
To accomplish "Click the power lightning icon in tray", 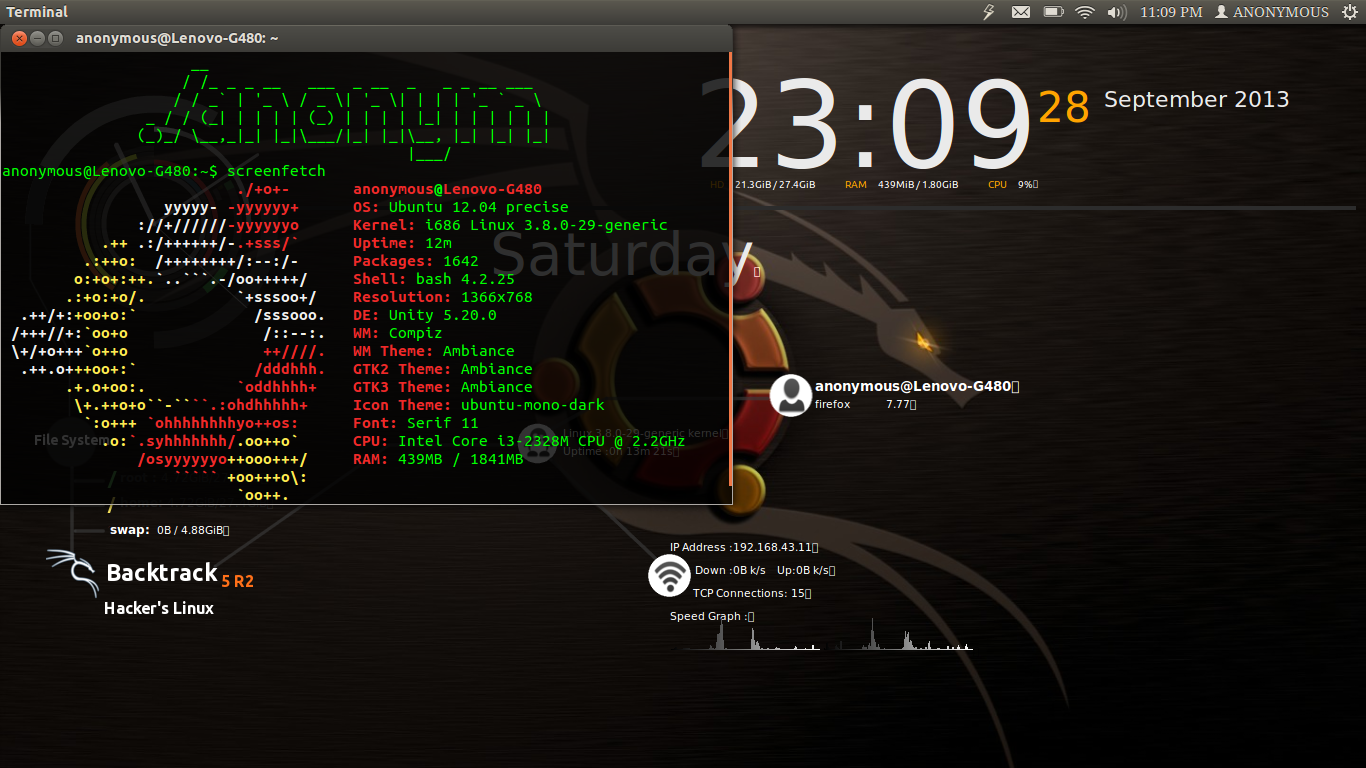I will tap(988, 12).
